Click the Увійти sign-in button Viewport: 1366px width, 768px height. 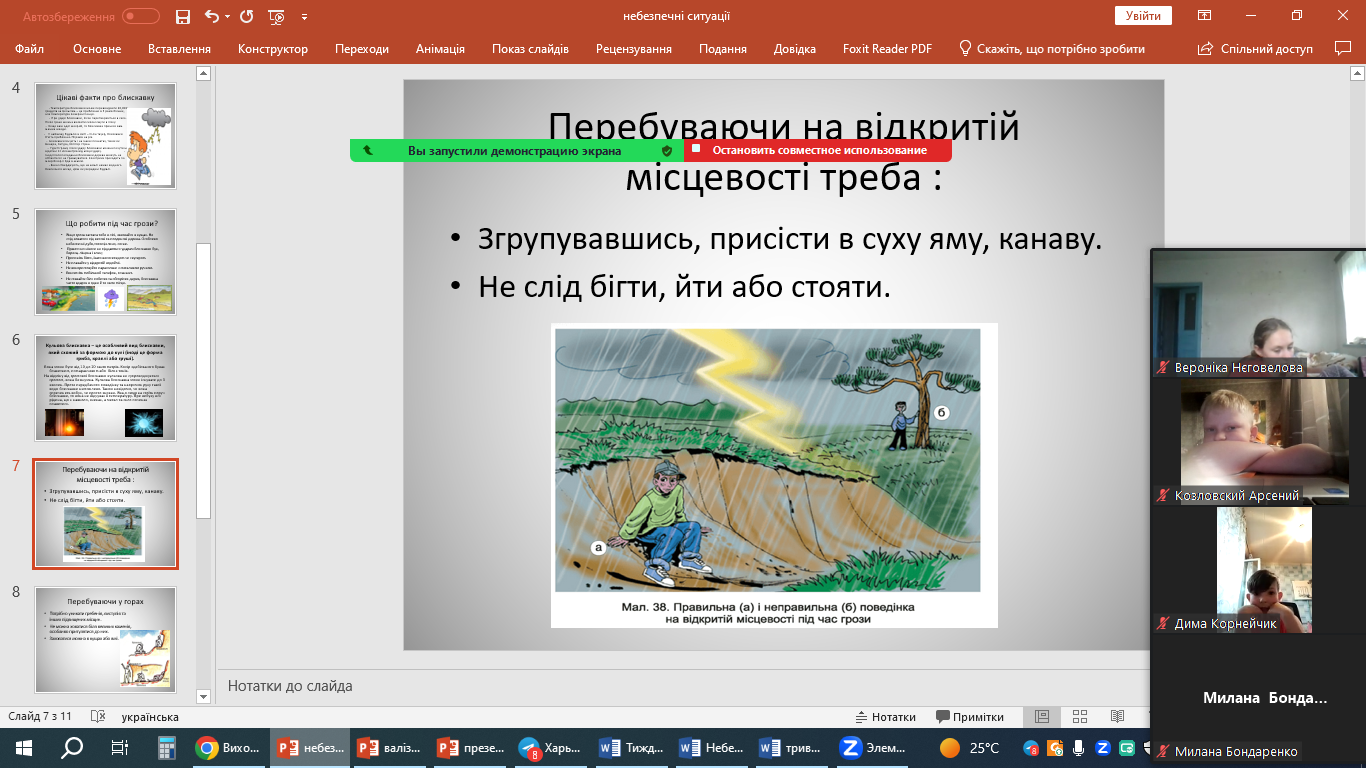click(x=1143, y=16)
